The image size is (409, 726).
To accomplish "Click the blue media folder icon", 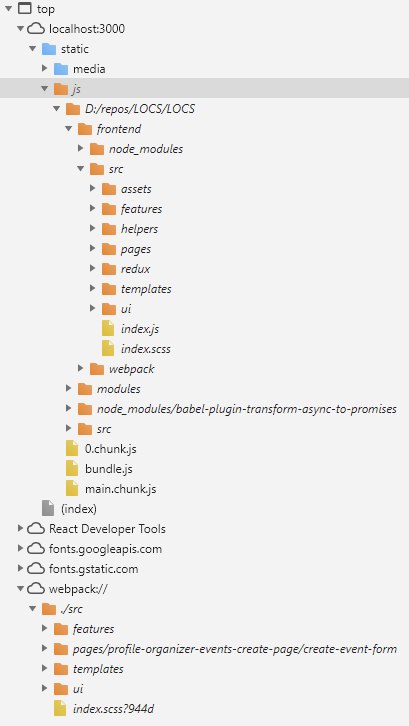I will point(61,69).
